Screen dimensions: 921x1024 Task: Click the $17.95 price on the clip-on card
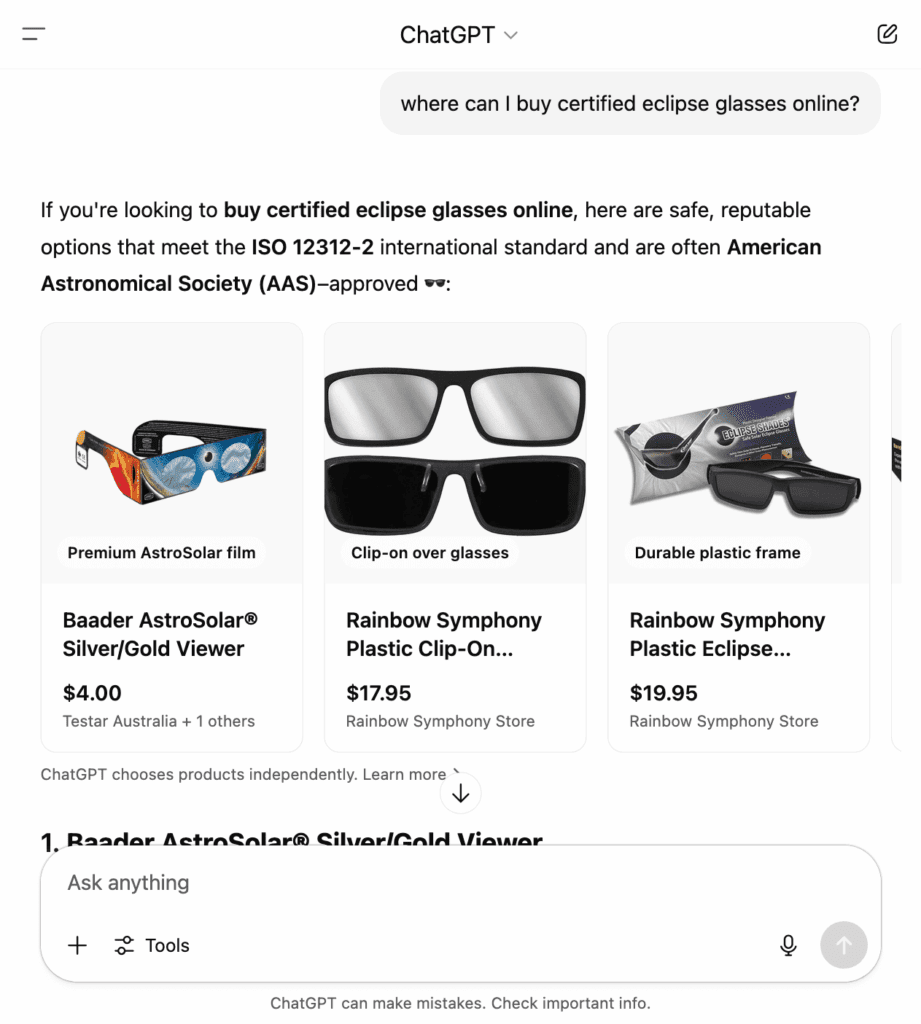click(377, 693)
